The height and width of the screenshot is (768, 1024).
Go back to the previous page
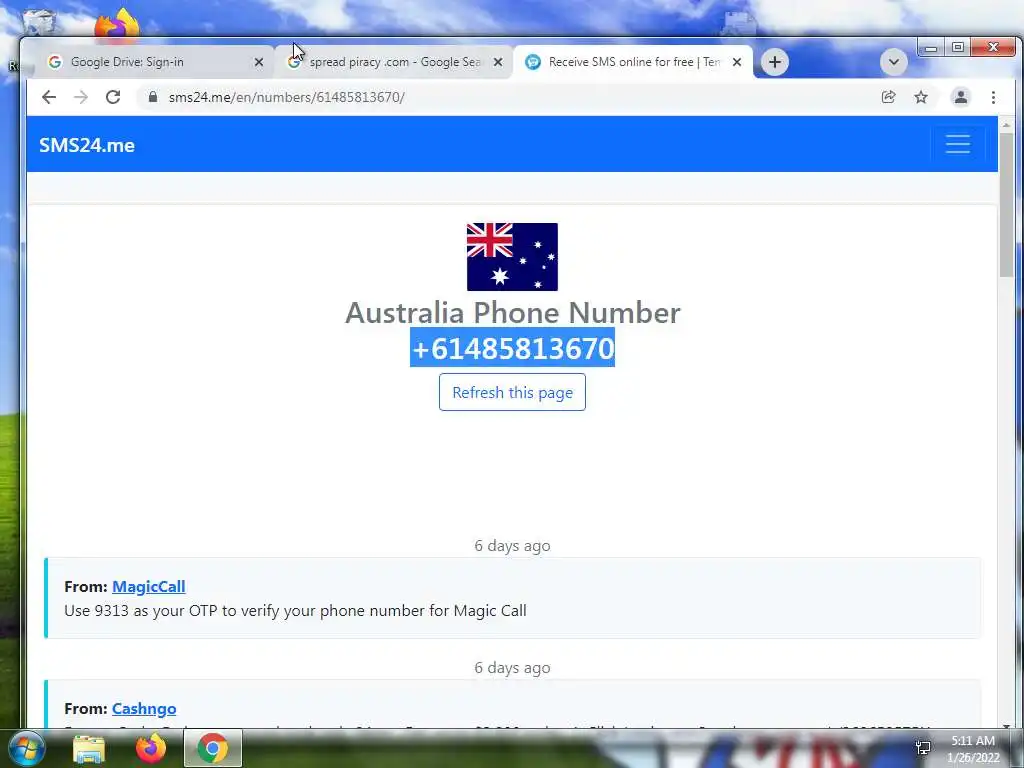pyautogui.click(x=49, y=97)
